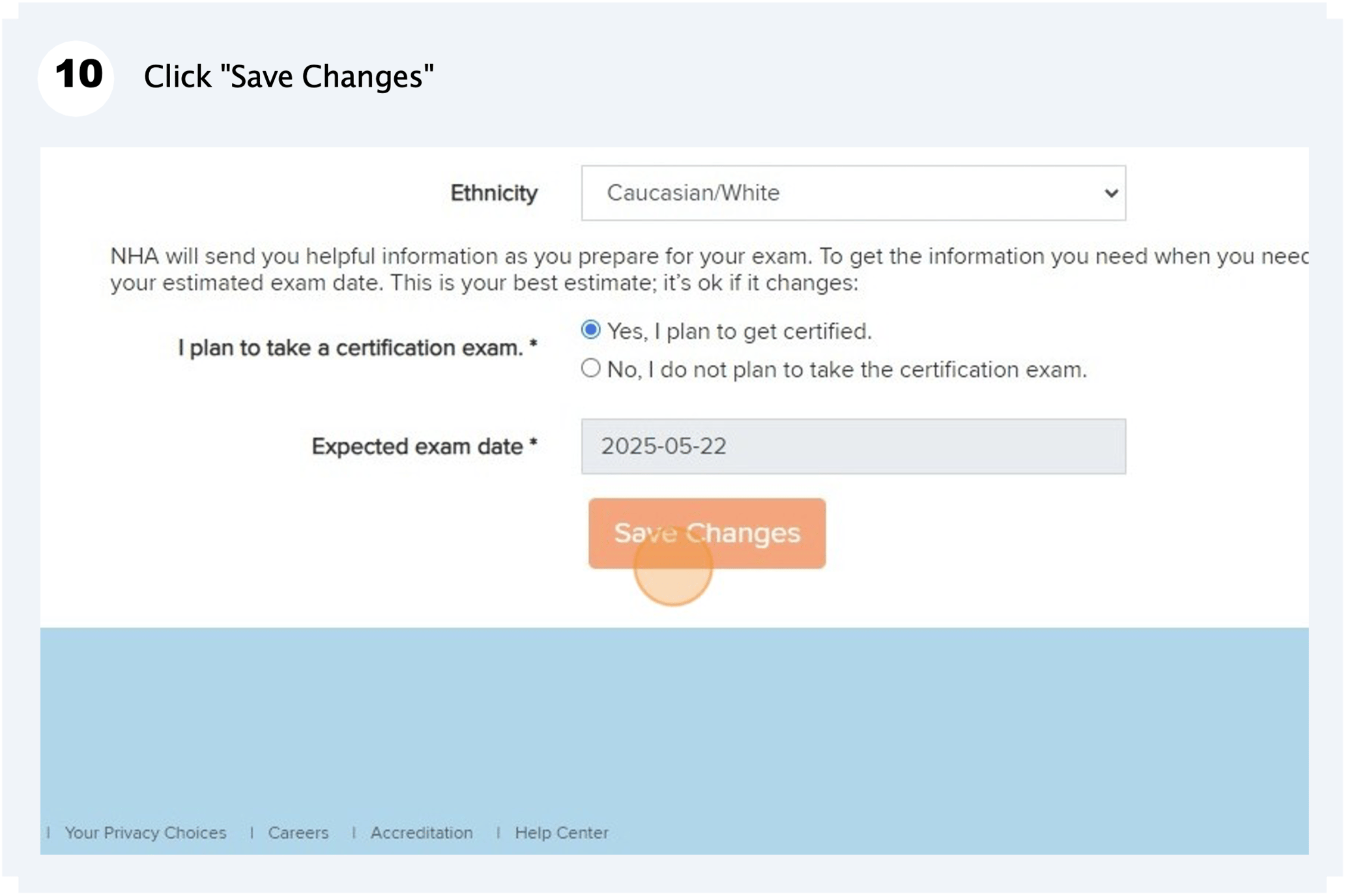Click the Save Changes button
This screenshot has width=1345, height=896.
(706, 533)
